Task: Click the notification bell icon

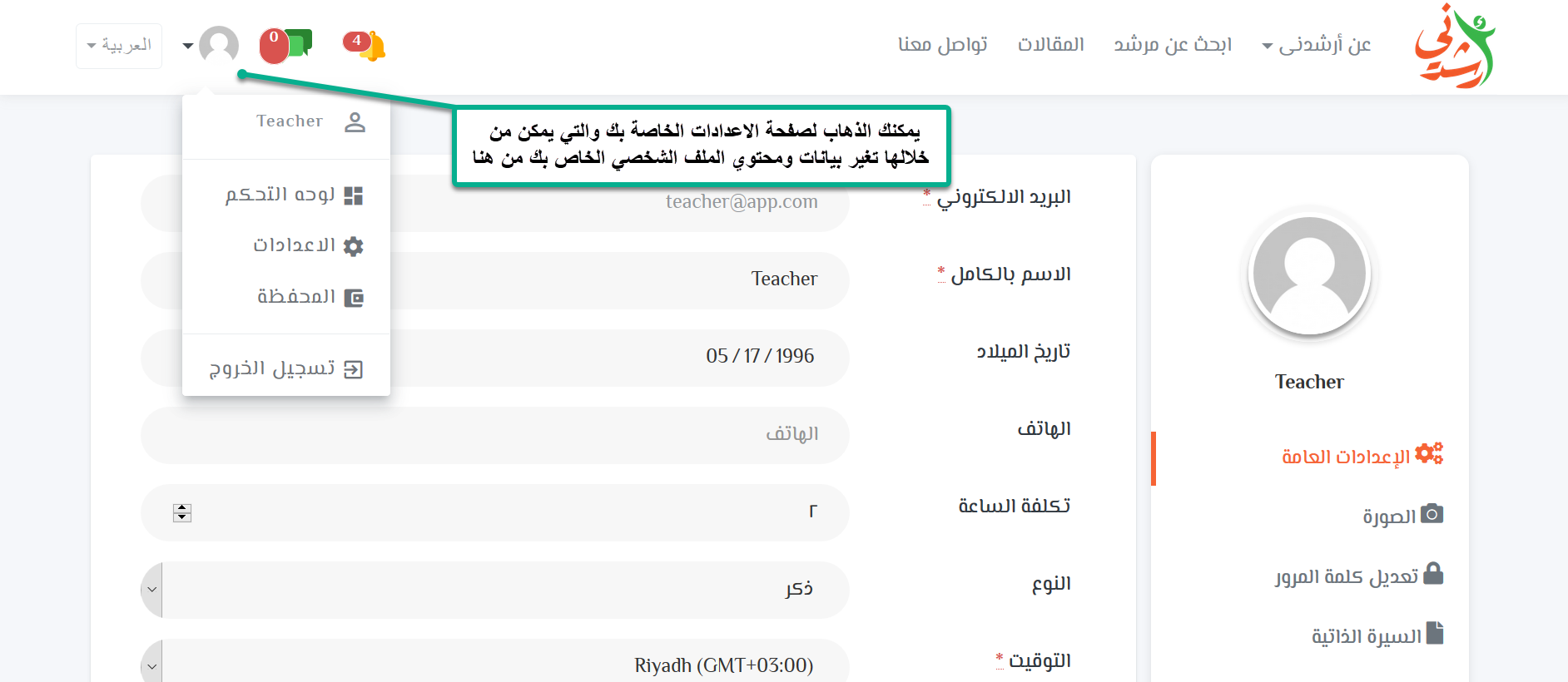Action: coord(370,46)
